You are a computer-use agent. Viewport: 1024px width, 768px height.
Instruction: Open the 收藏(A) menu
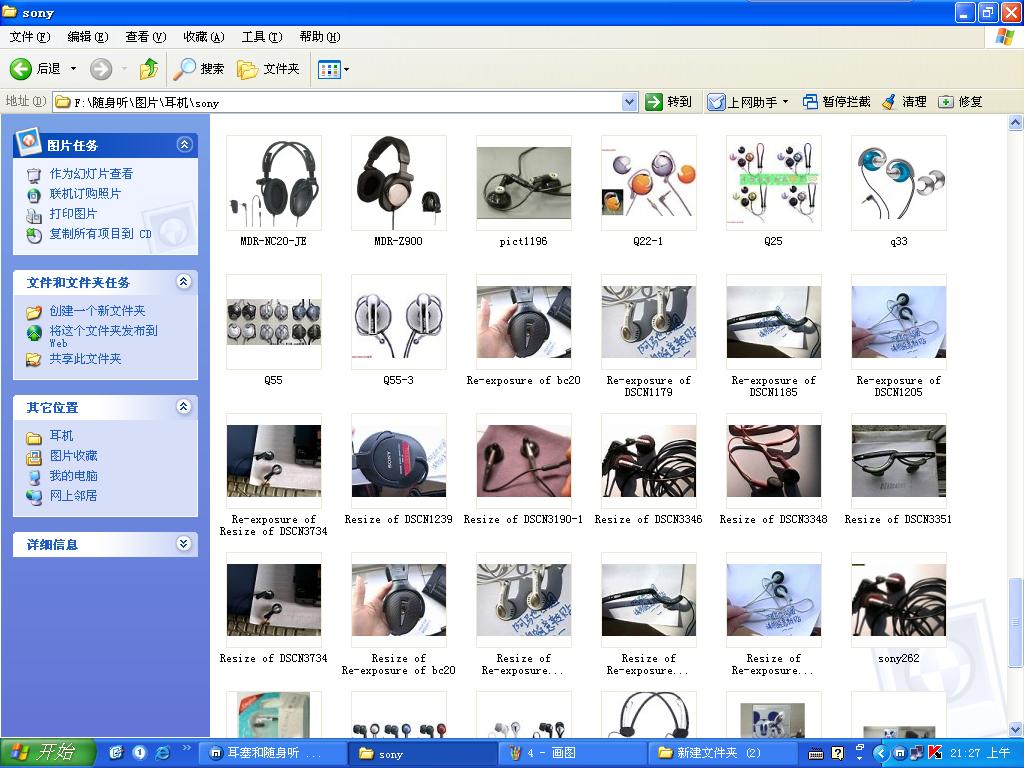[x=204, y=37]
